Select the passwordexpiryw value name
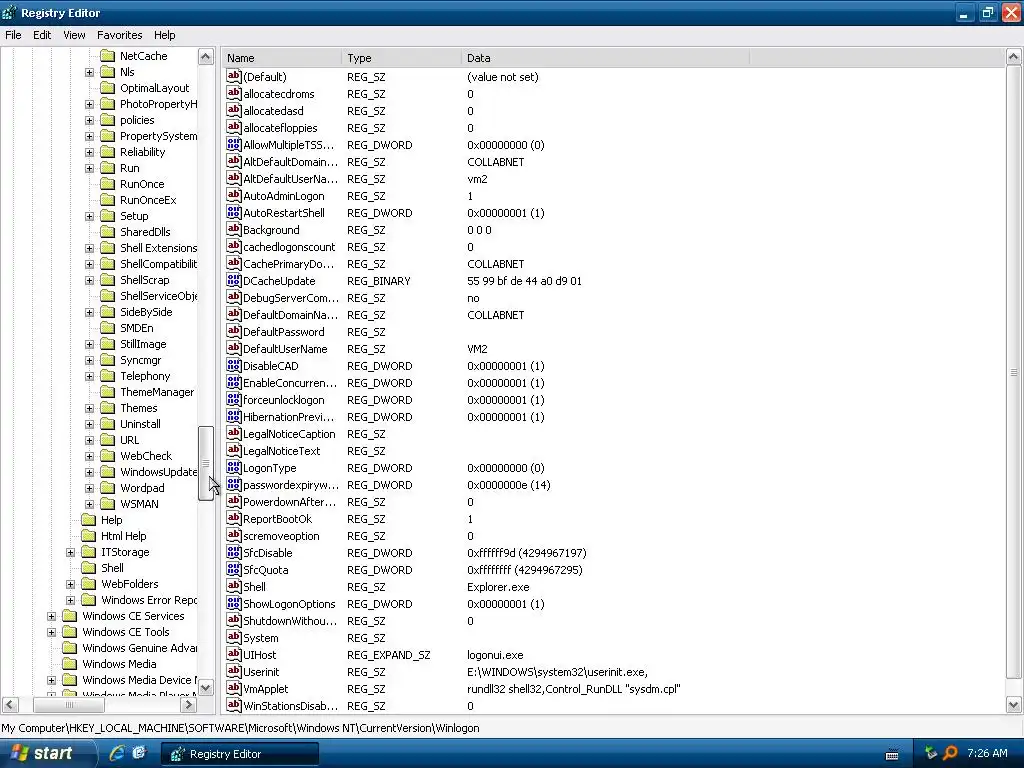 click(x=291, y=485)
